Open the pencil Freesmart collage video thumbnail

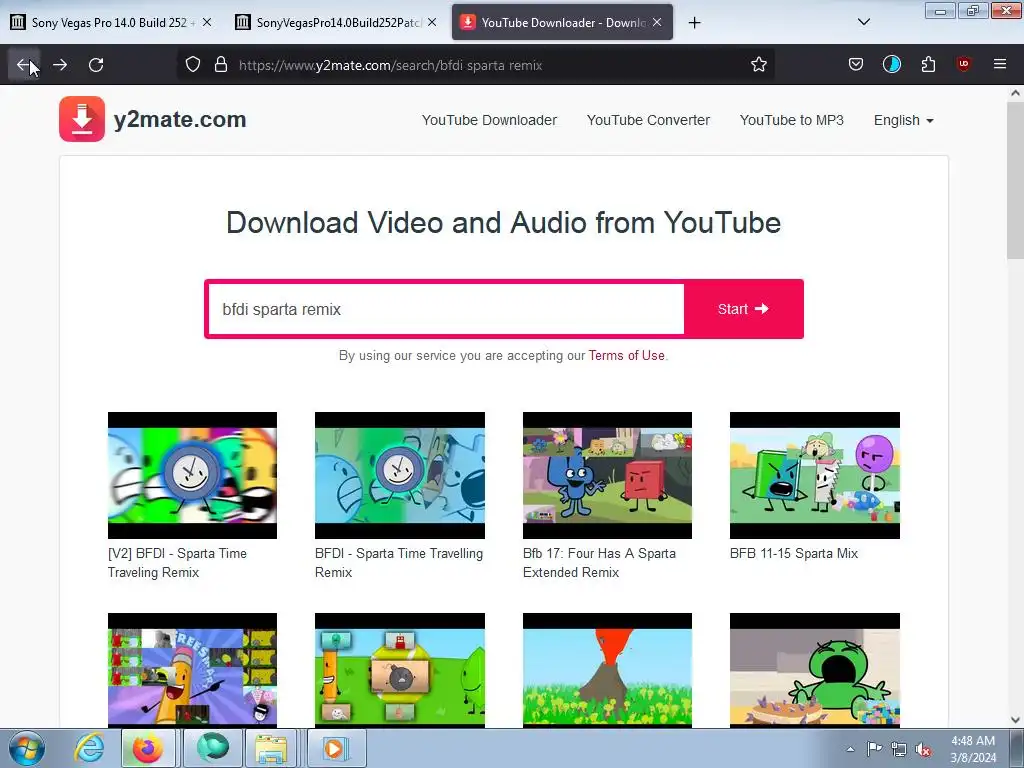tap(192, 670)
